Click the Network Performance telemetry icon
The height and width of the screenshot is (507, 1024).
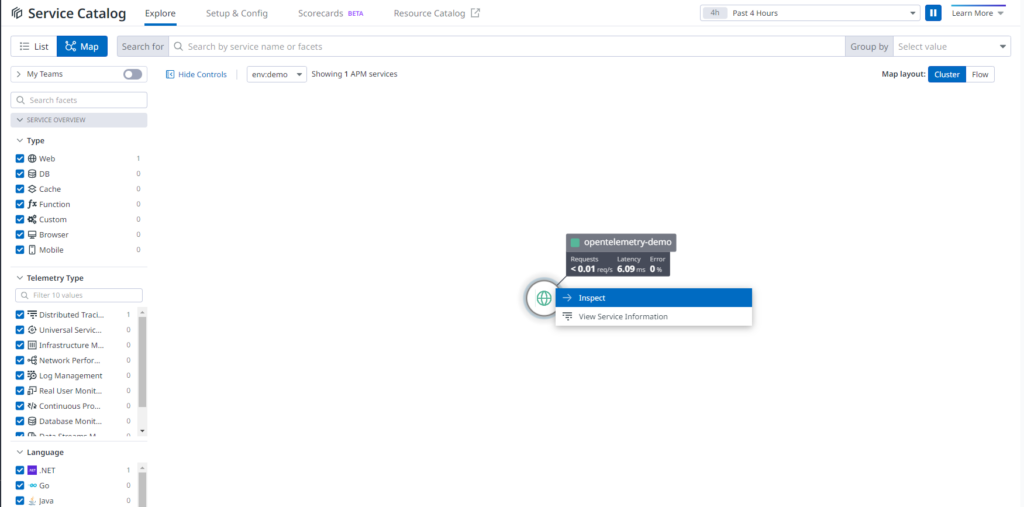(33, 361)
